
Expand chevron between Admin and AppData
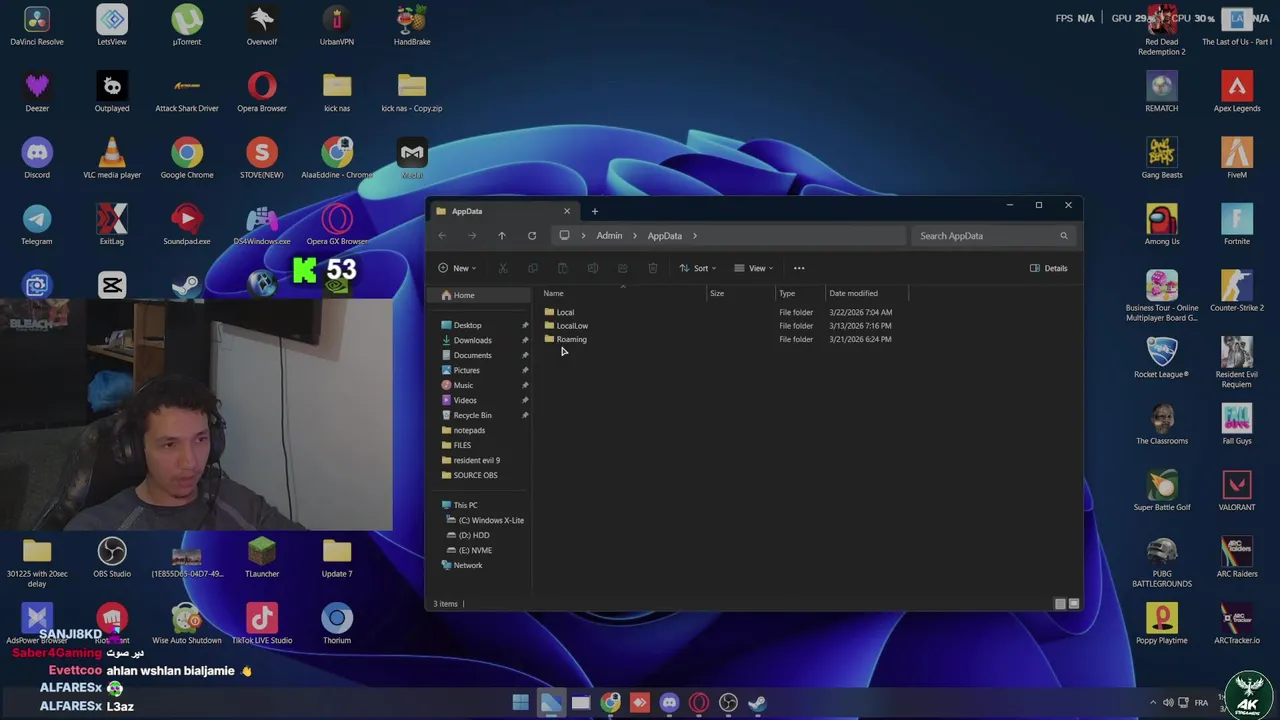click(x=635, y=236)
